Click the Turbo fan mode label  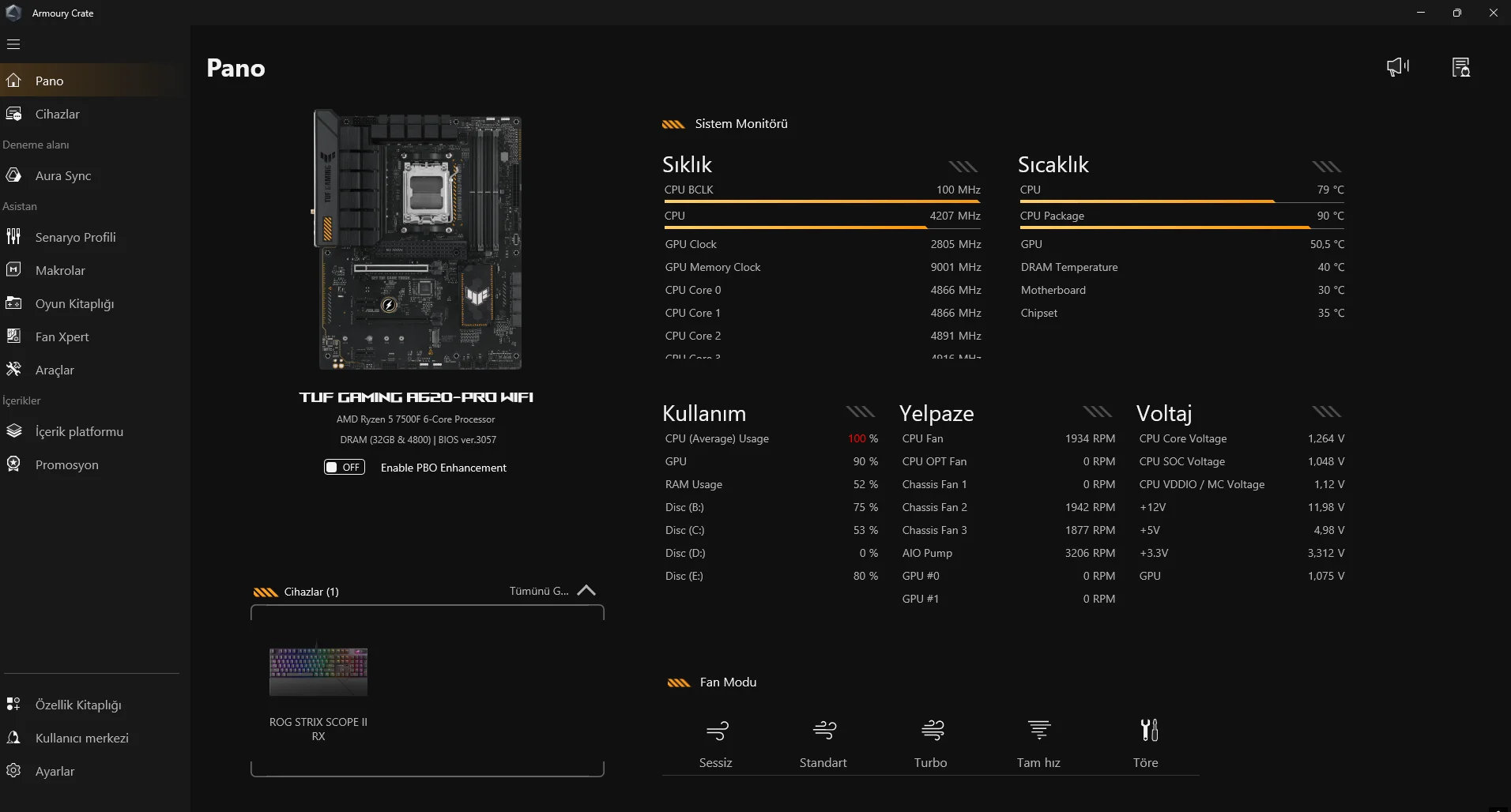[930, 762]
